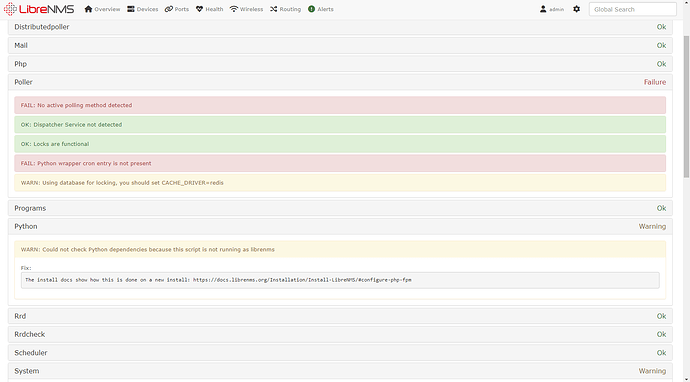
Task: Click the Poller Failure status
Action: click(x=655, y=82)
